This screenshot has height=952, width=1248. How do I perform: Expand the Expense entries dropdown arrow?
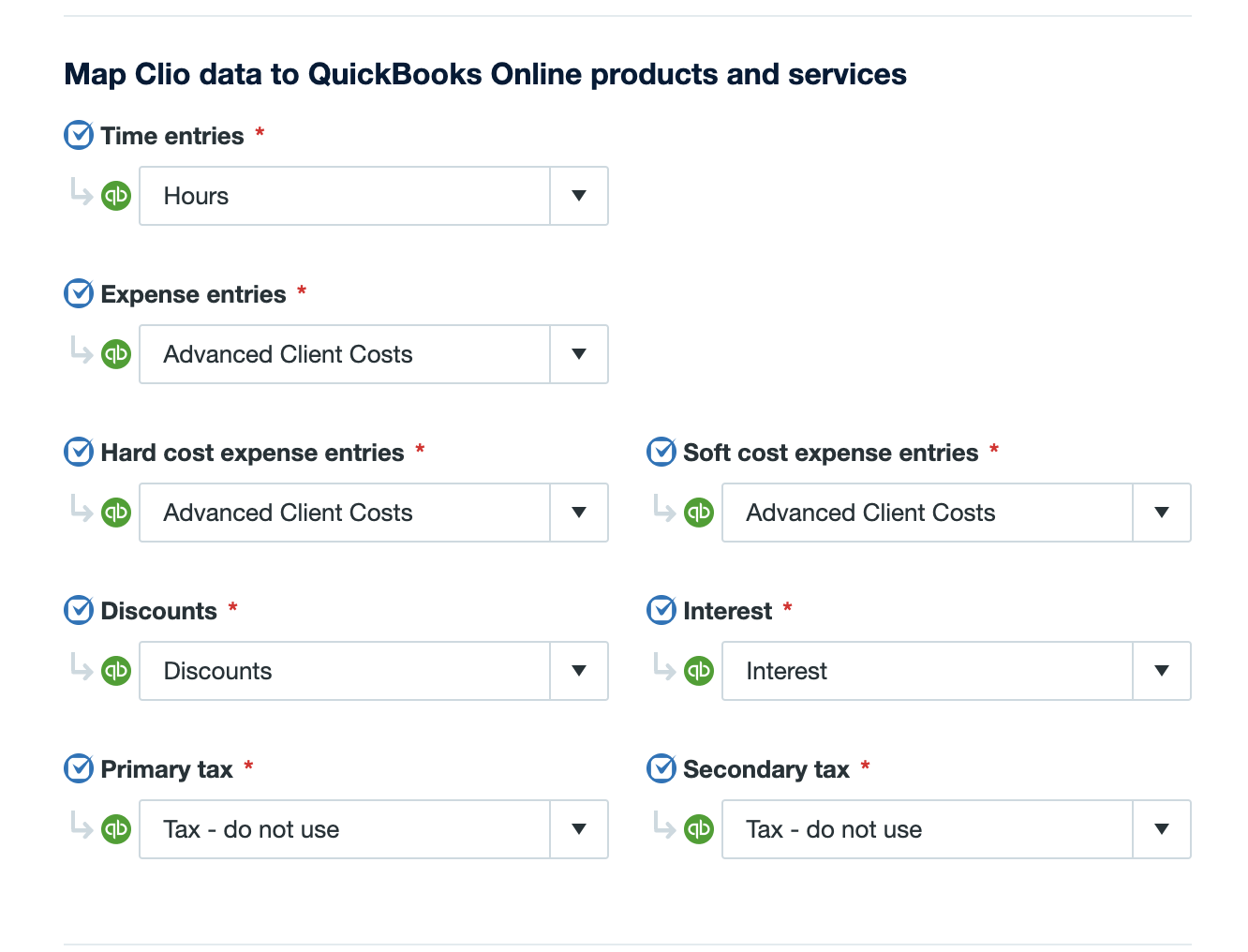click(x=579, y=354)
